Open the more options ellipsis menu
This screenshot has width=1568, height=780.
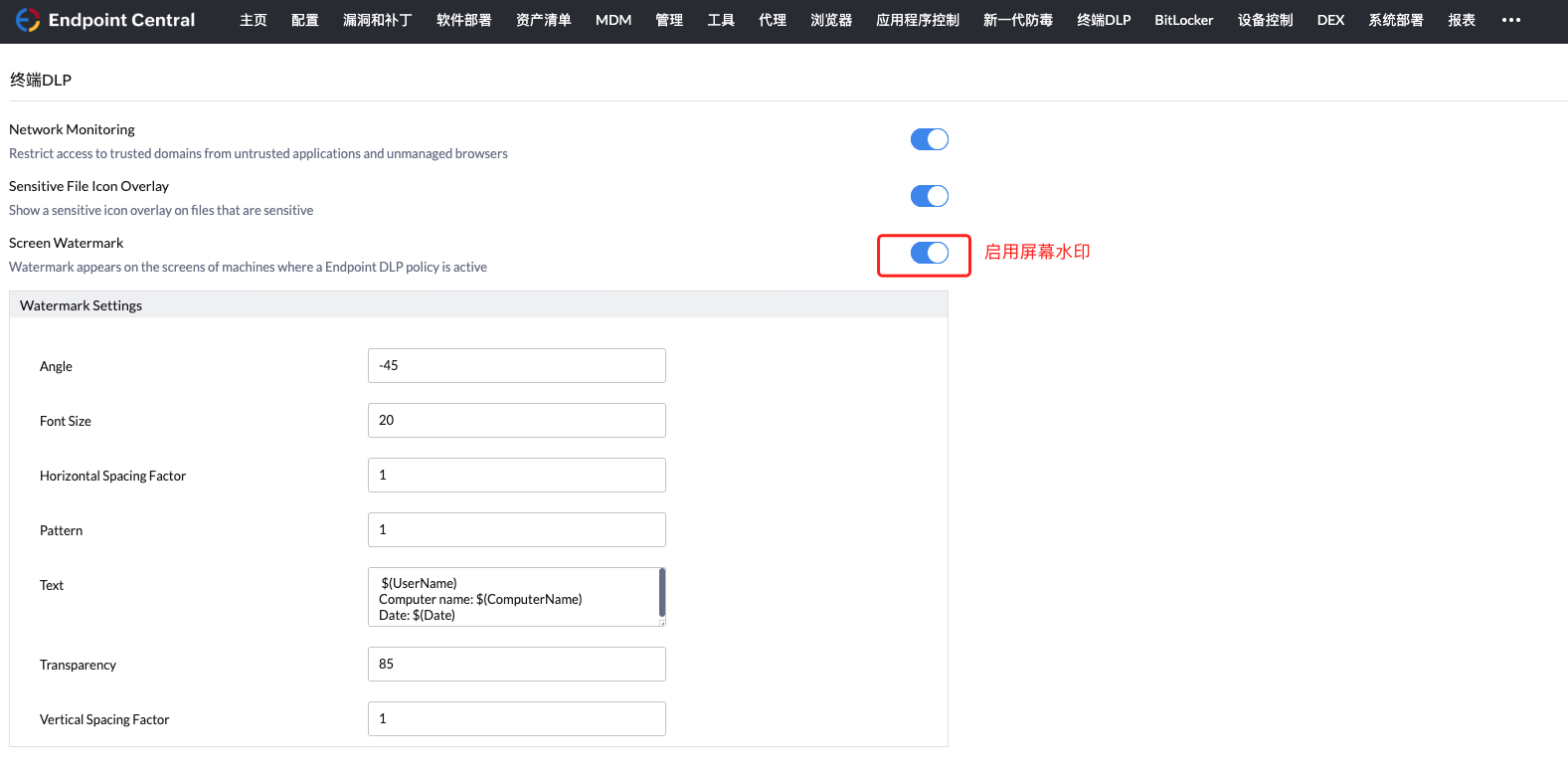(x=1510, y=20)
